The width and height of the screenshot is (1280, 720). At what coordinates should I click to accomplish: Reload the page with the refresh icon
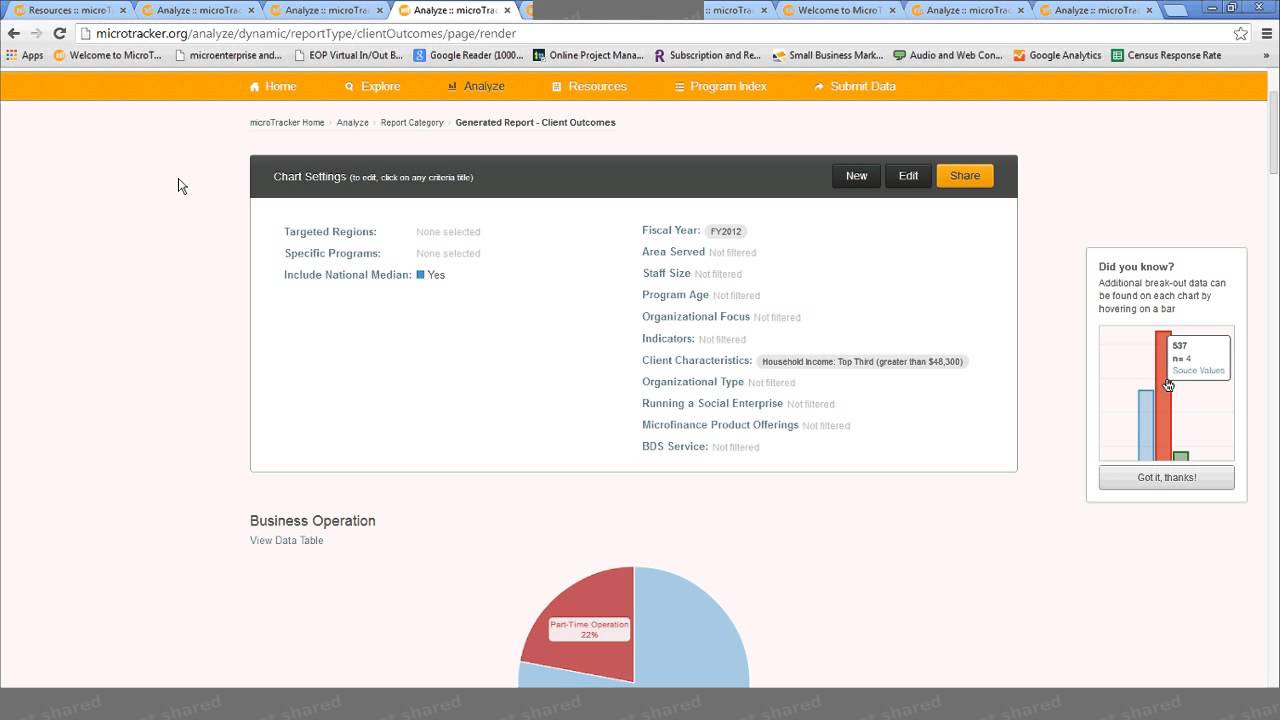59,33
